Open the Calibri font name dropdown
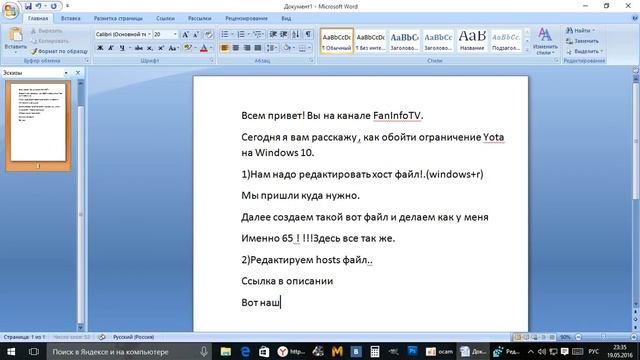The height and width of the screenshot is (360, 640). [x=149, y=35]
